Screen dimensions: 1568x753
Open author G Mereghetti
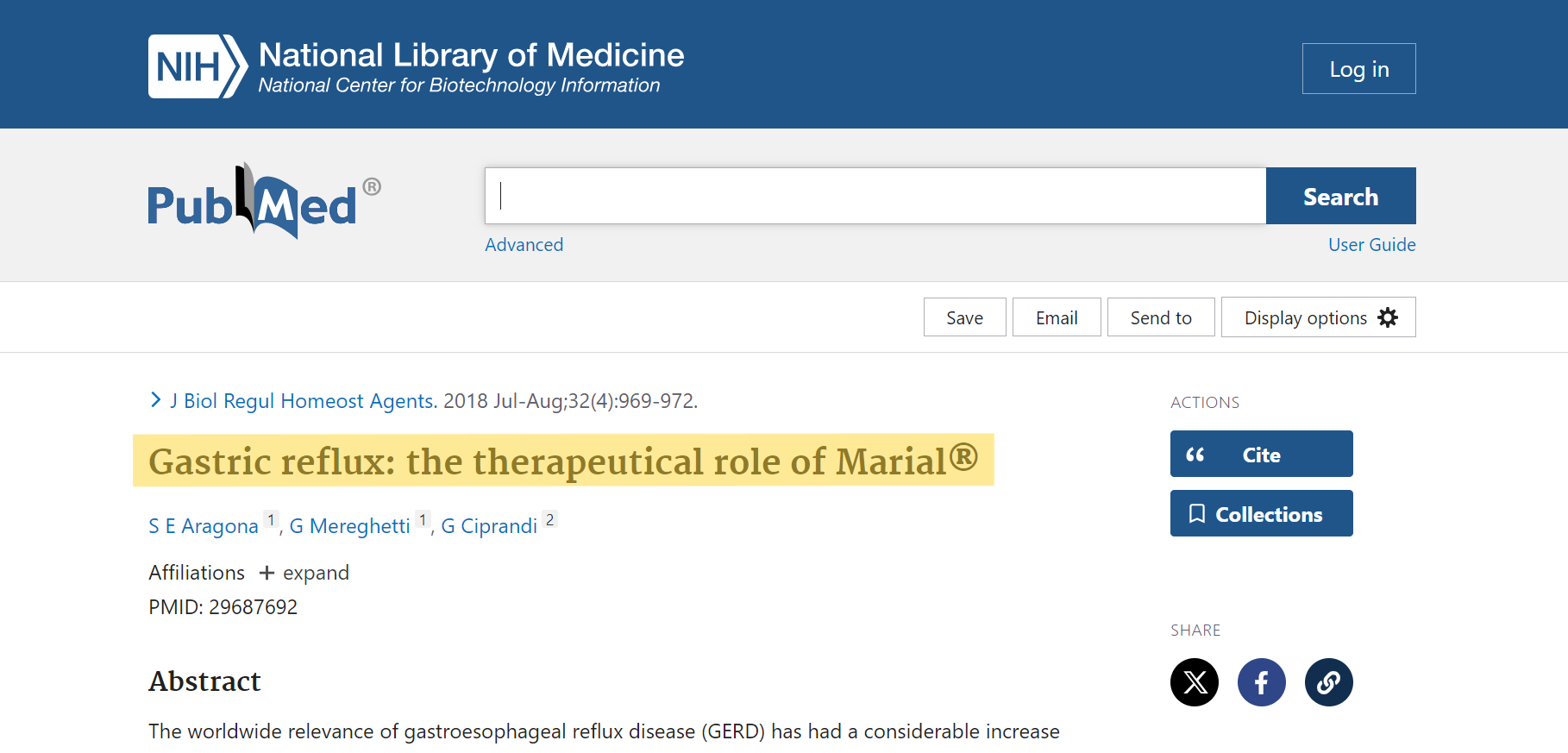click(x=349, y=526)
